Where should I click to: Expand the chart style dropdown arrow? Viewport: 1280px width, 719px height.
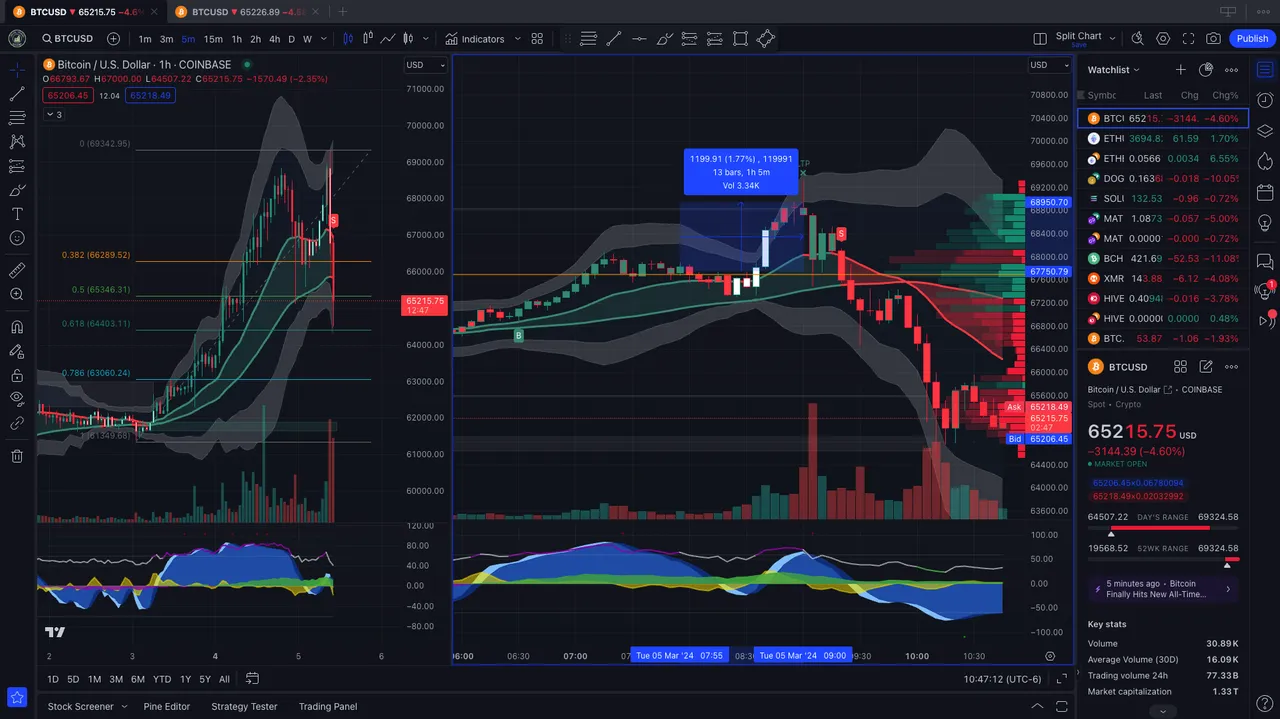[426, 39]
